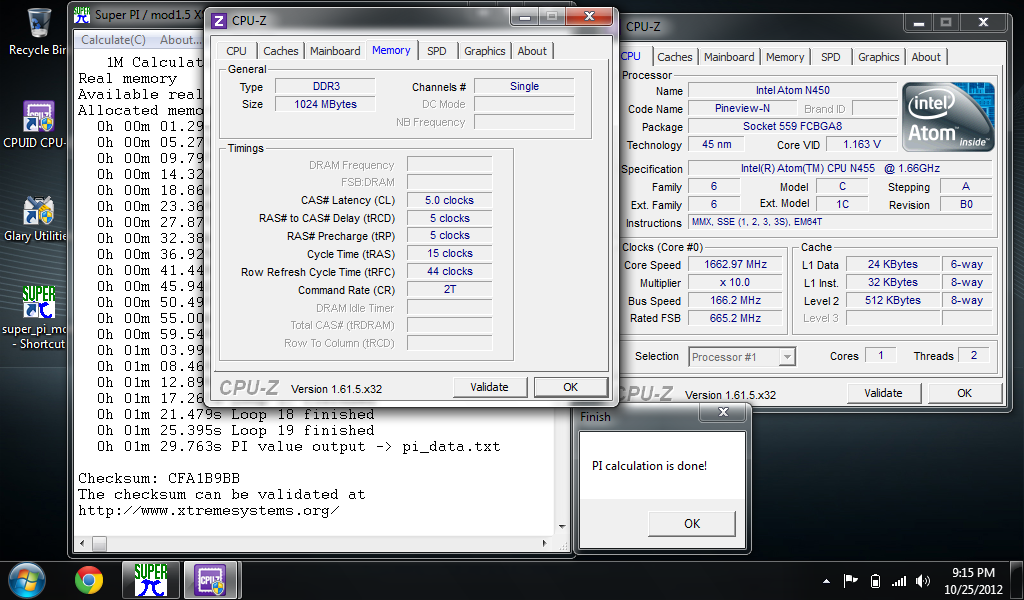
Task: Open the network signal tray icon
Action: coord(899,580)
